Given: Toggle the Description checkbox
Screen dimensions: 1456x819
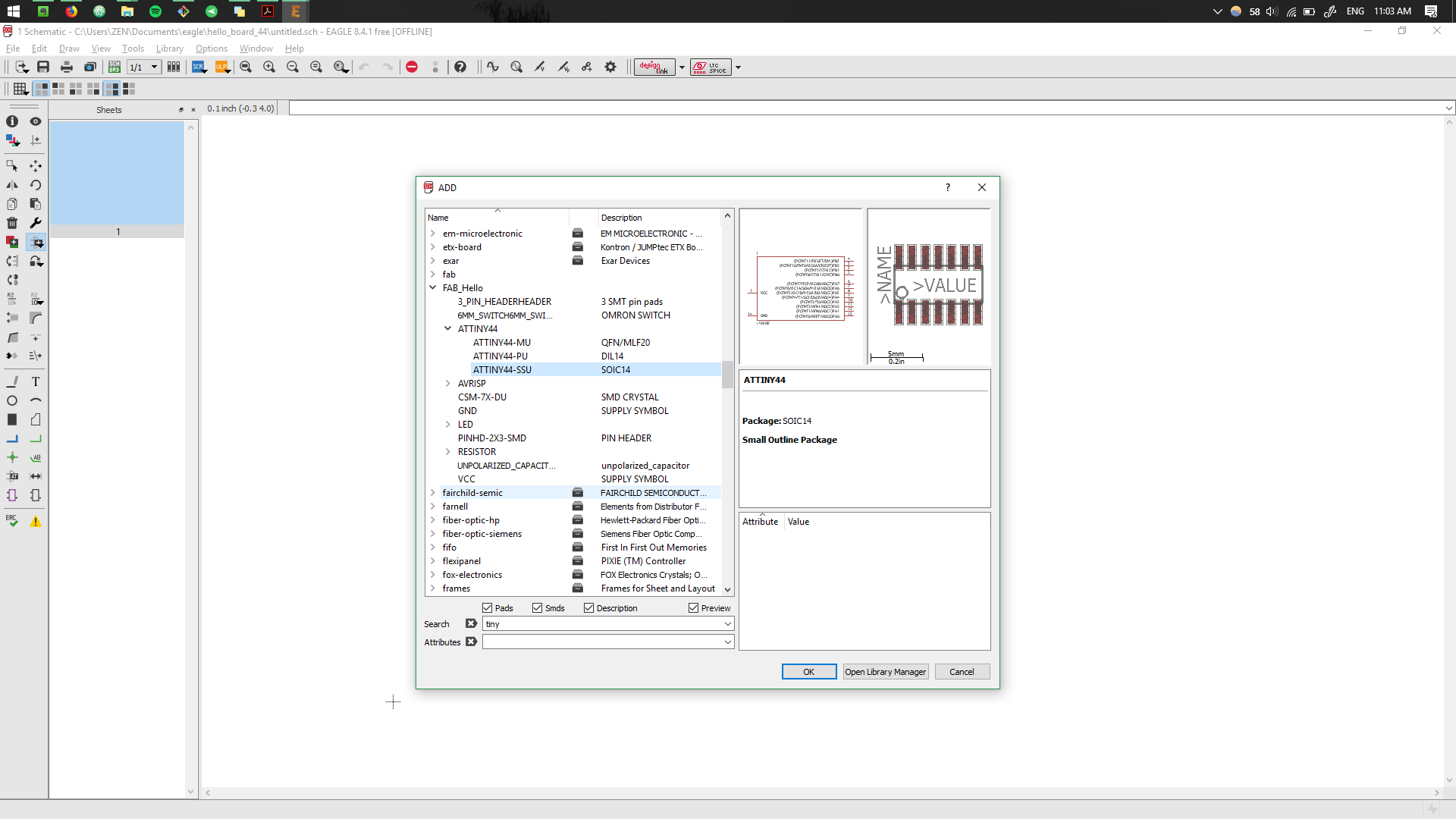Looking at the screenshot, I should (x=588, y=608).
